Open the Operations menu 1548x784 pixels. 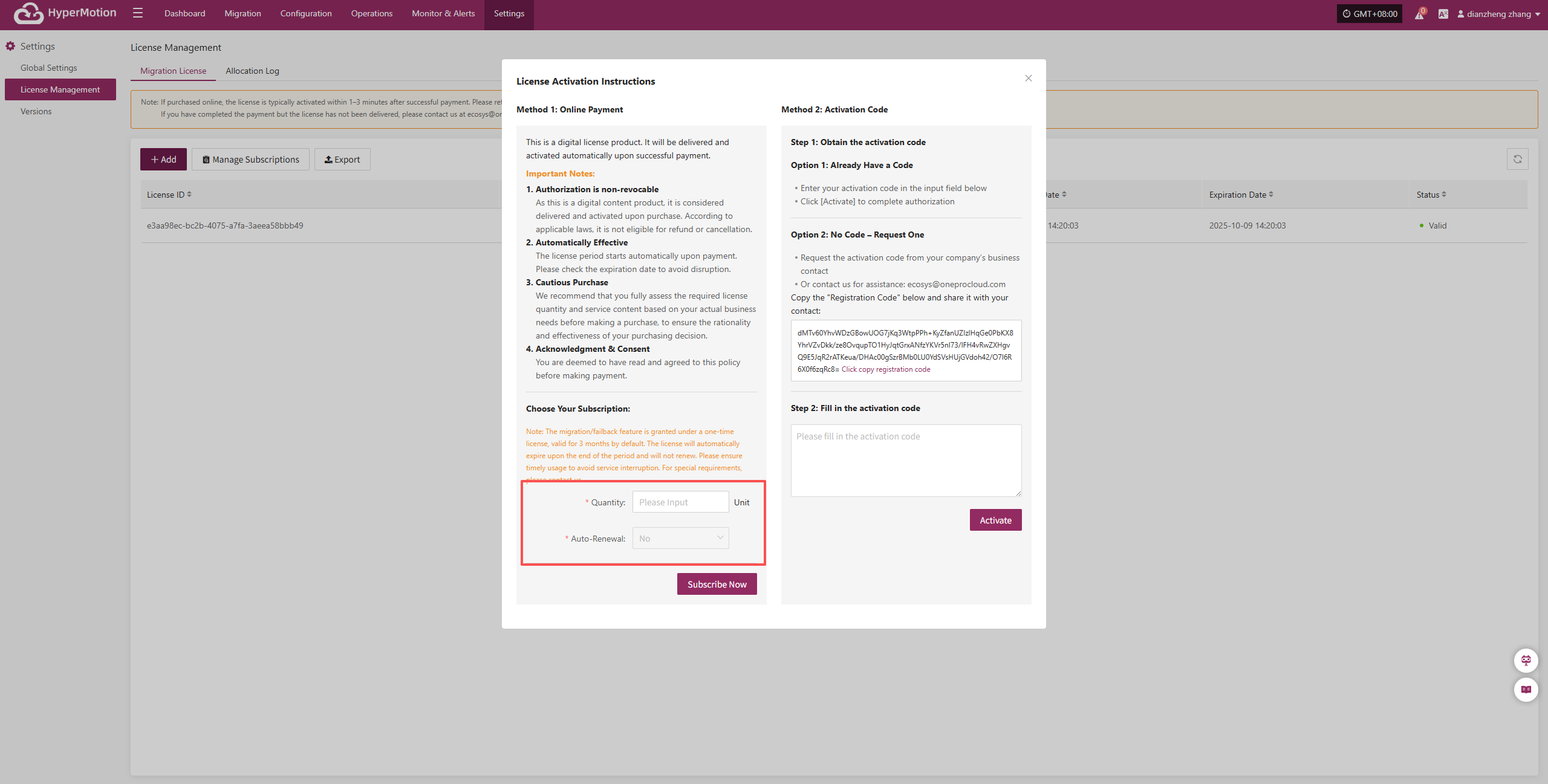tap(372, 13)
